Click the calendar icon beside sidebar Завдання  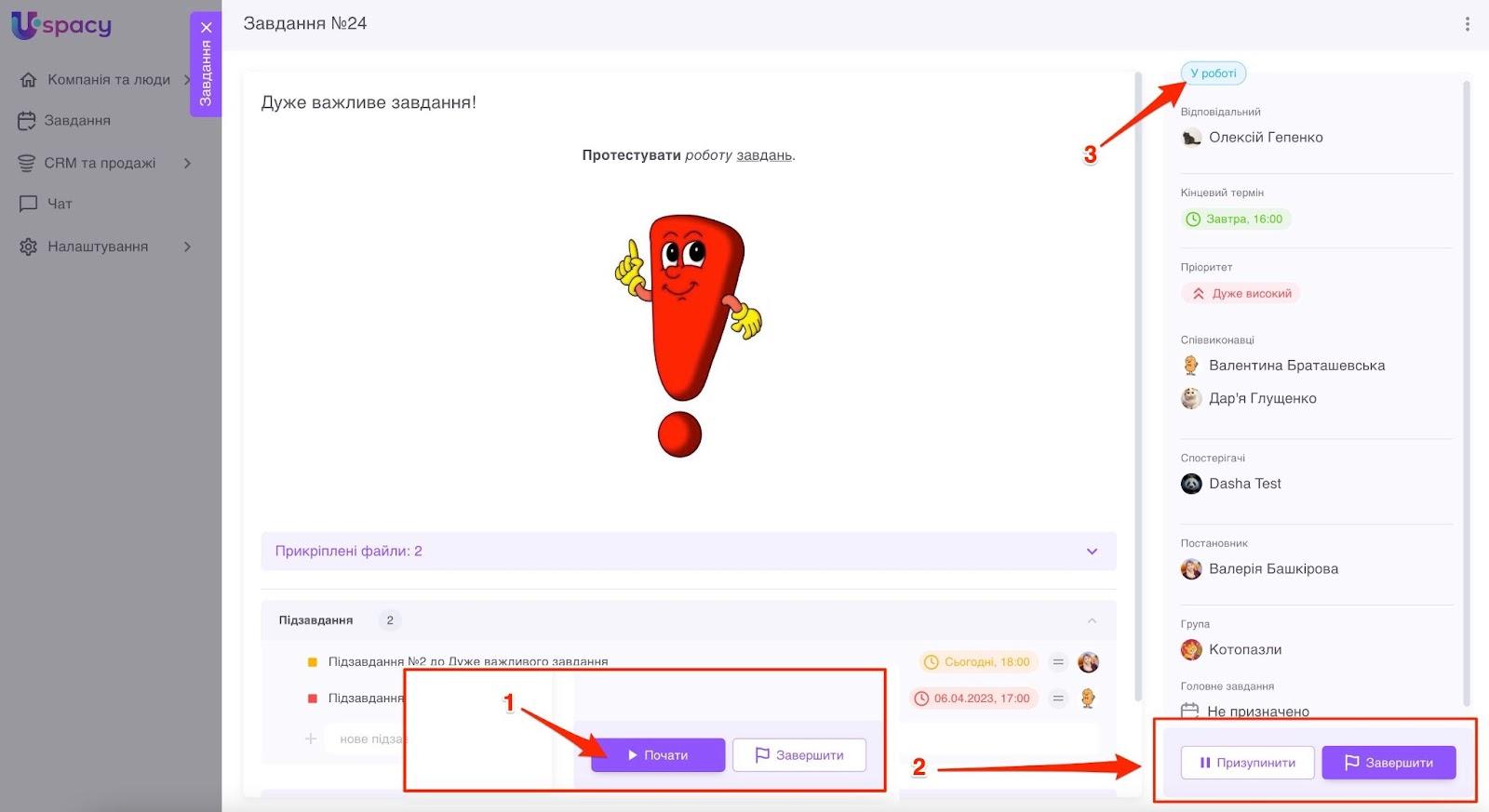(27, 121)
